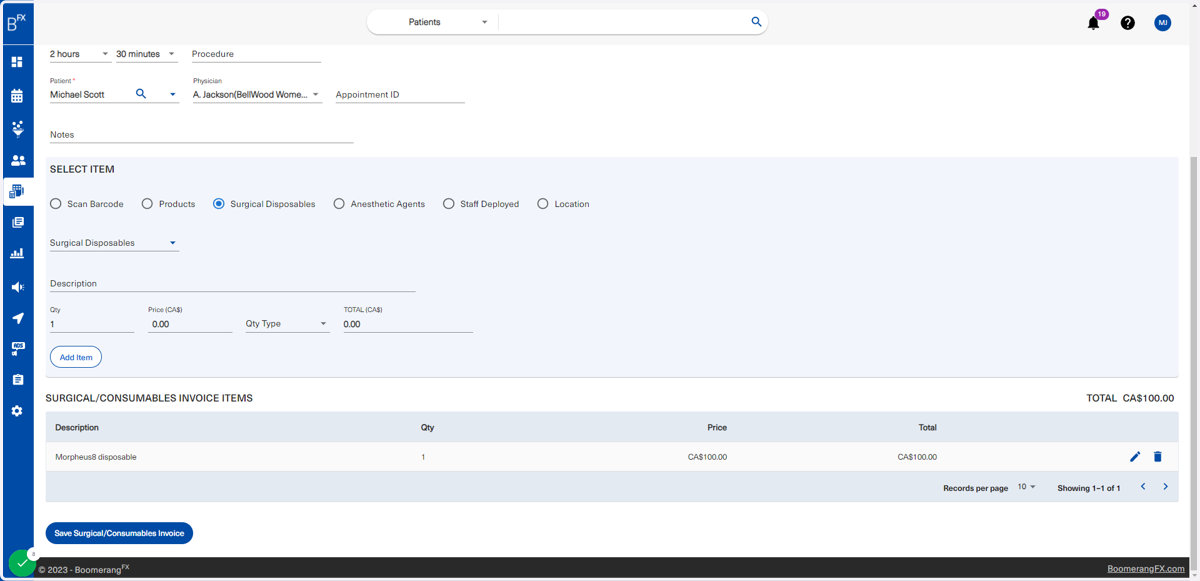Open the help question mark icon

[x=1128, y=23]
